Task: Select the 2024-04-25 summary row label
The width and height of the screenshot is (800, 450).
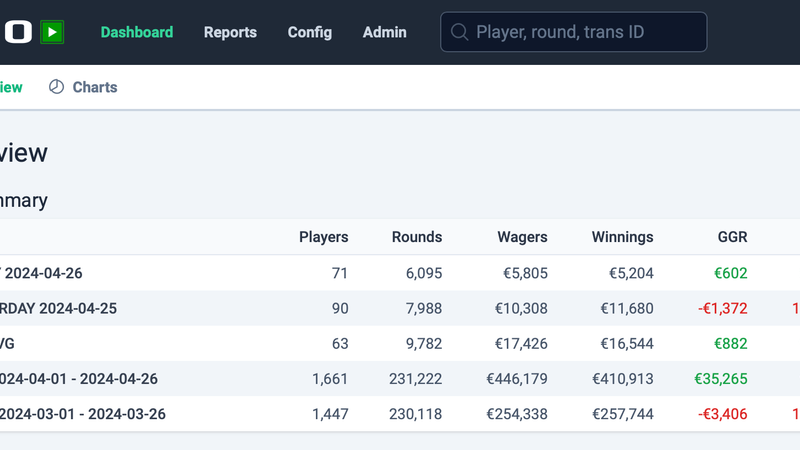Action: point(58,308)
